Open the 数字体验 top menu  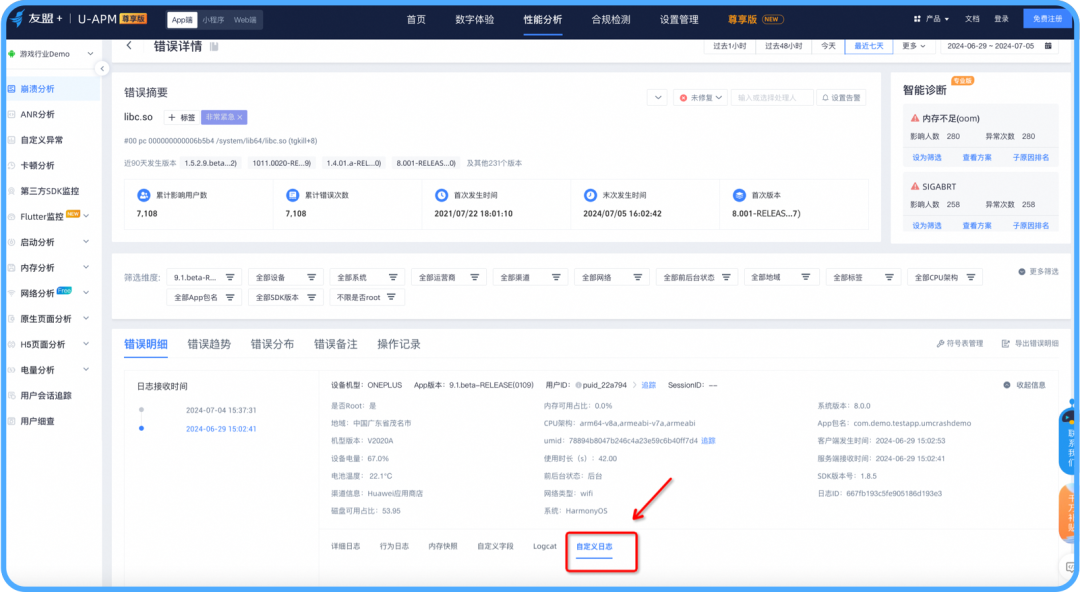coord(475,19)
